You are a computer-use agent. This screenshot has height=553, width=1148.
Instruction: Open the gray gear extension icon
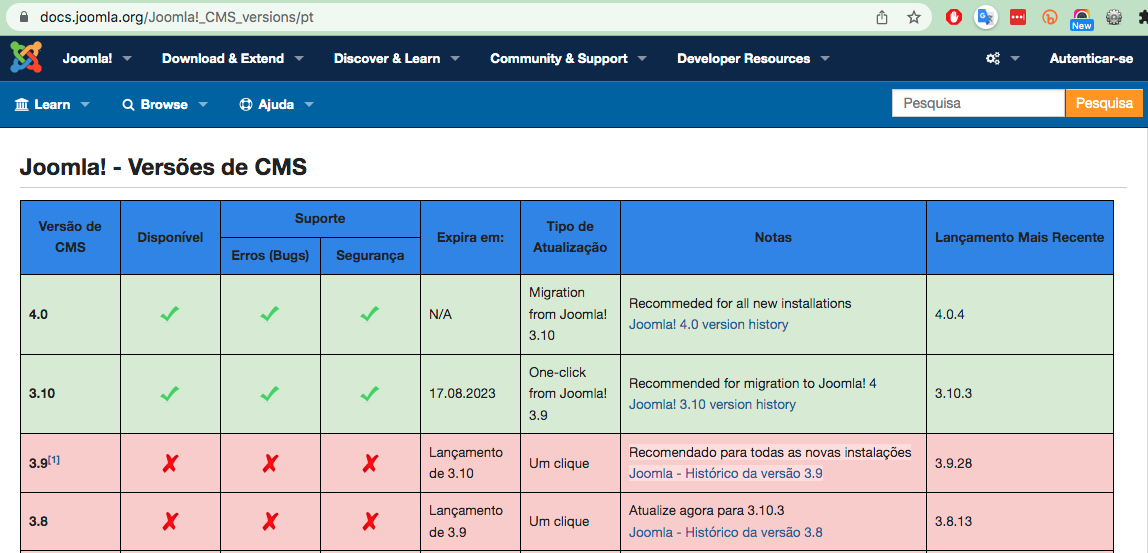coord(1114,17)
